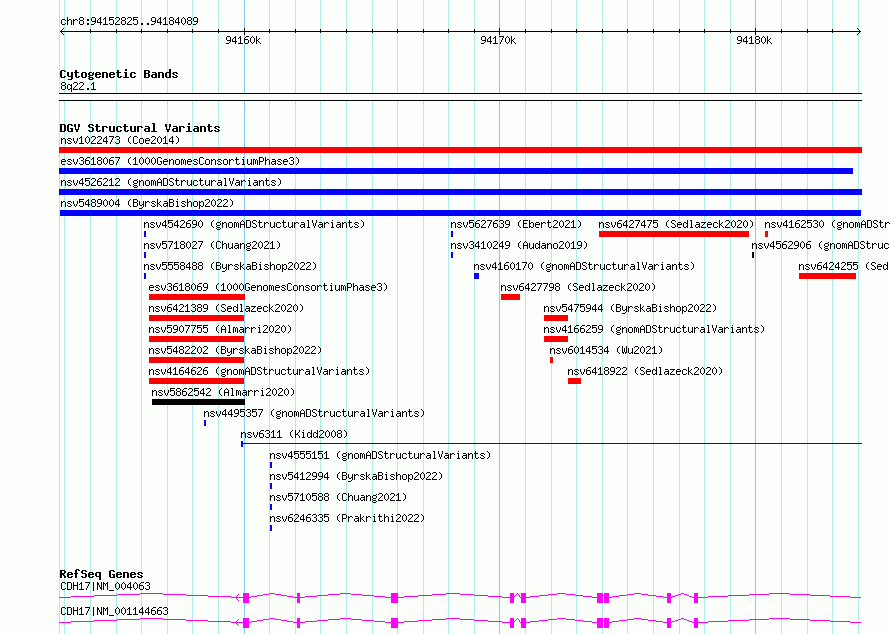Select the esv3618067 1000Genomes label

180,161
